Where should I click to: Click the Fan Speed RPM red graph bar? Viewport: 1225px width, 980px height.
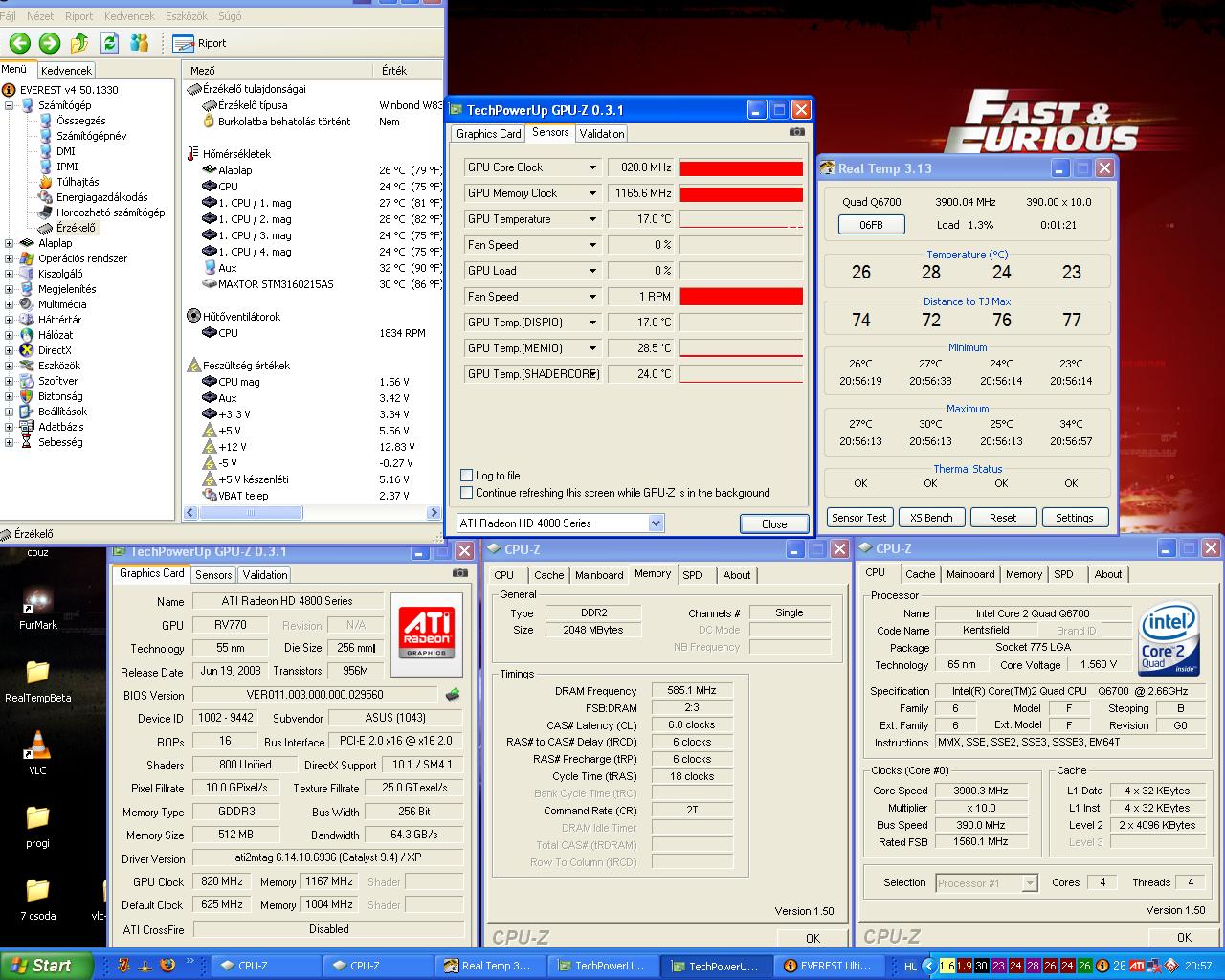pos(742,298)
